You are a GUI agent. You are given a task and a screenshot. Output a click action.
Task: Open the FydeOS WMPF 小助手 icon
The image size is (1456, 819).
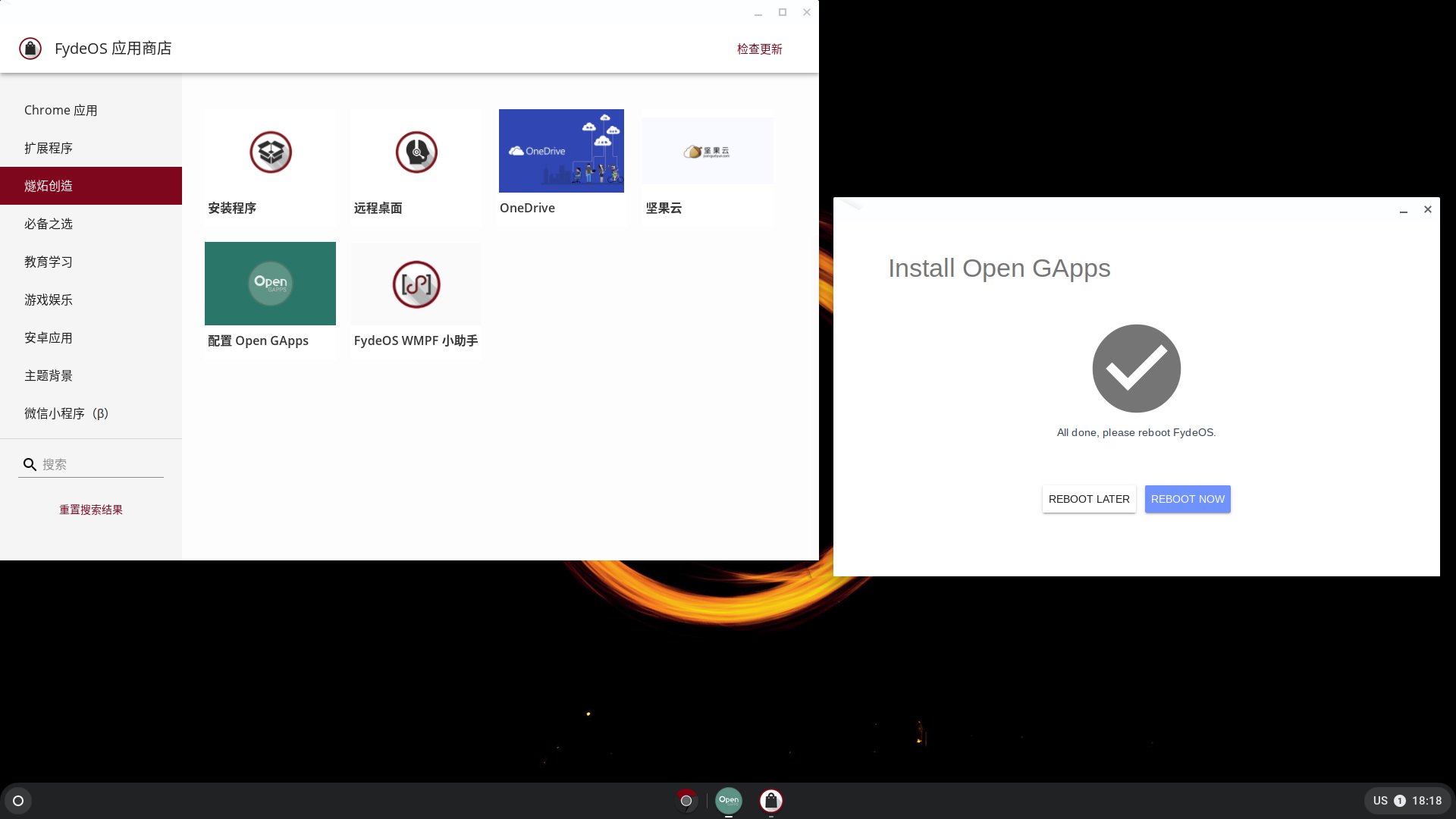(x=416, y=284)
